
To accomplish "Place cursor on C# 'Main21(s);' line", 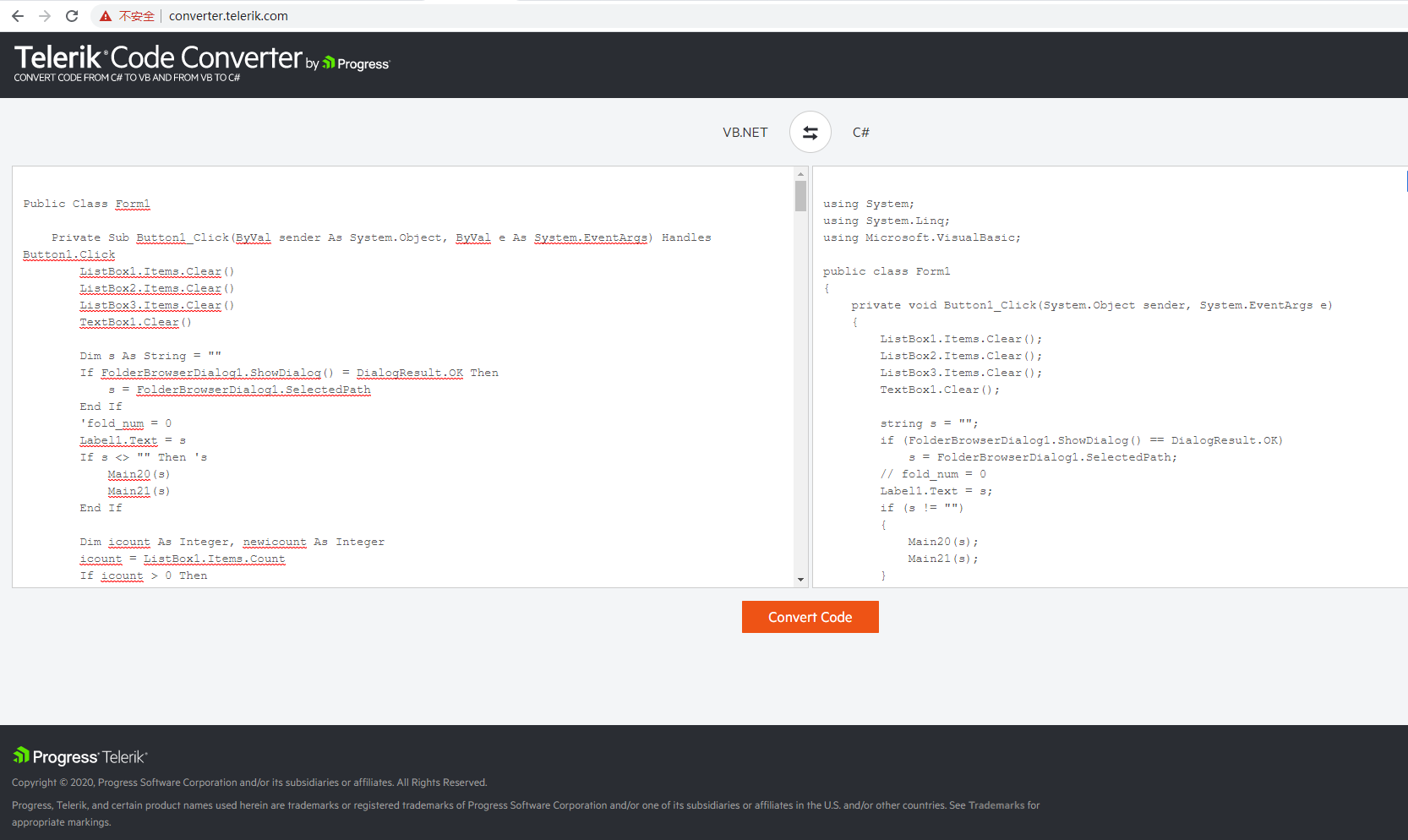I will point(943,559).
